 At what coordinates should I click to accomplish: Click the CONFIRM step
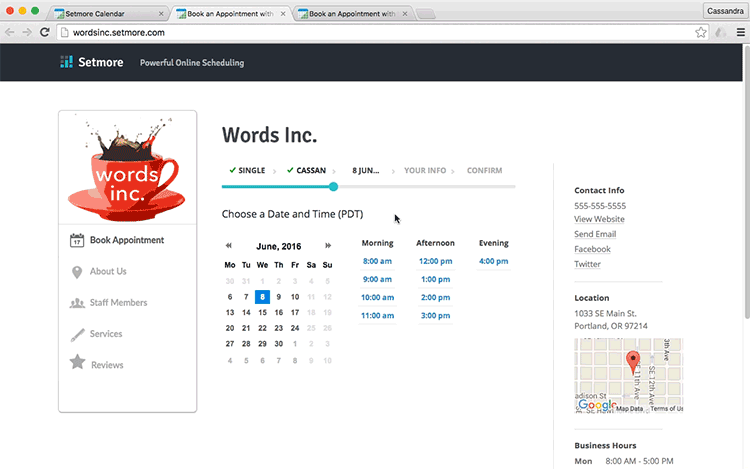tap(485, 171)
